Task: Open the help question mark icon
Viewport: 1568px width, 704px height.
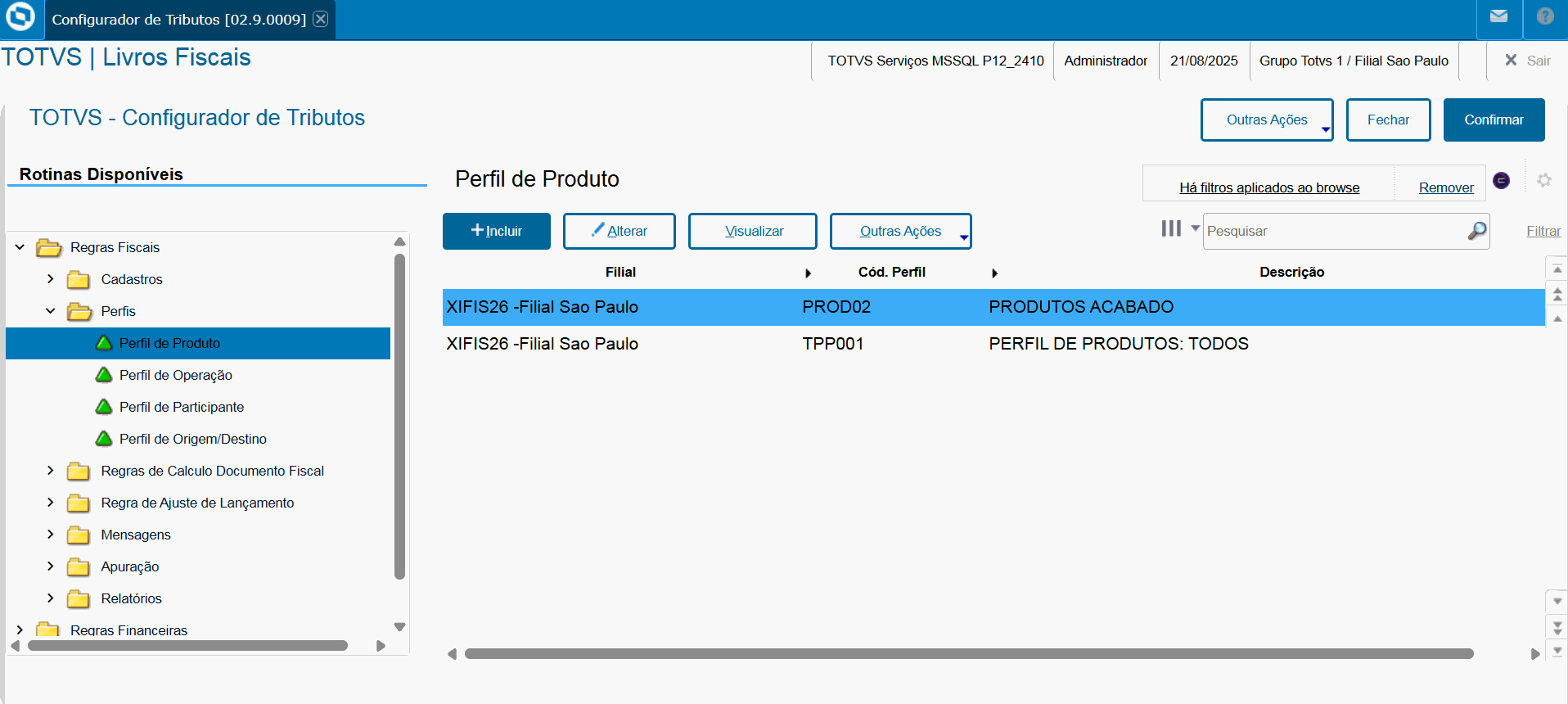Action: coord(1545,16)
